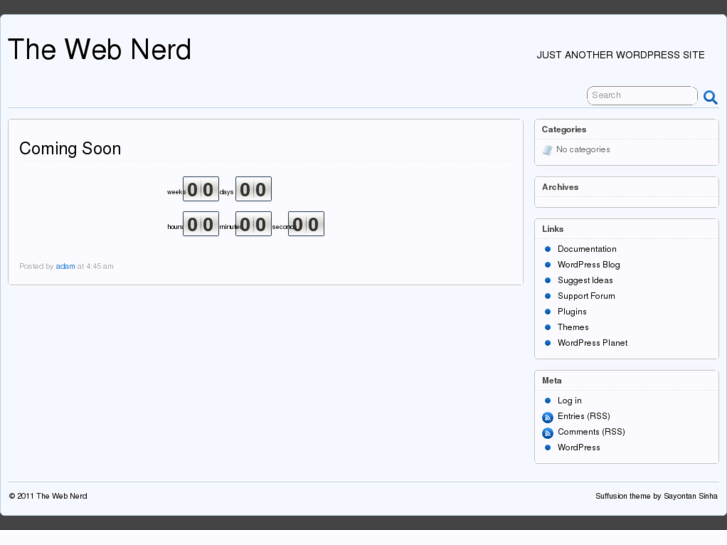The height and width of the screenshot is (545, 727).
Task: Click the seconds countdown counter
Action: (x=306, y=224)
